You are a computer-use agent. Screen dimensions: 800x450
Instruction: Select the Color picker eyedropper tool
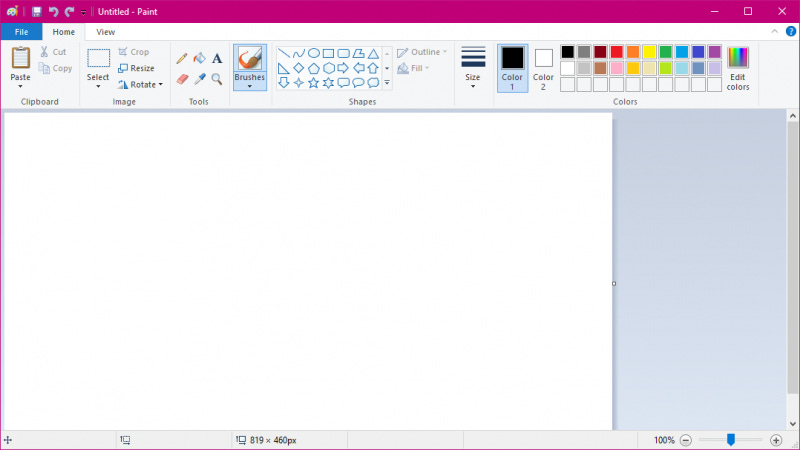coord(199,79)
